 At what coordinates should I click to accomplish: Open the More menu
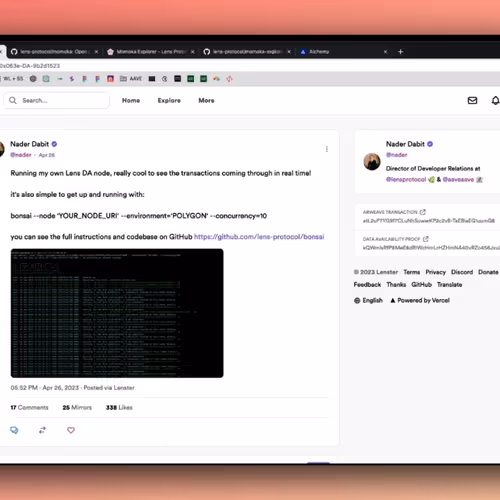[206, 100]
